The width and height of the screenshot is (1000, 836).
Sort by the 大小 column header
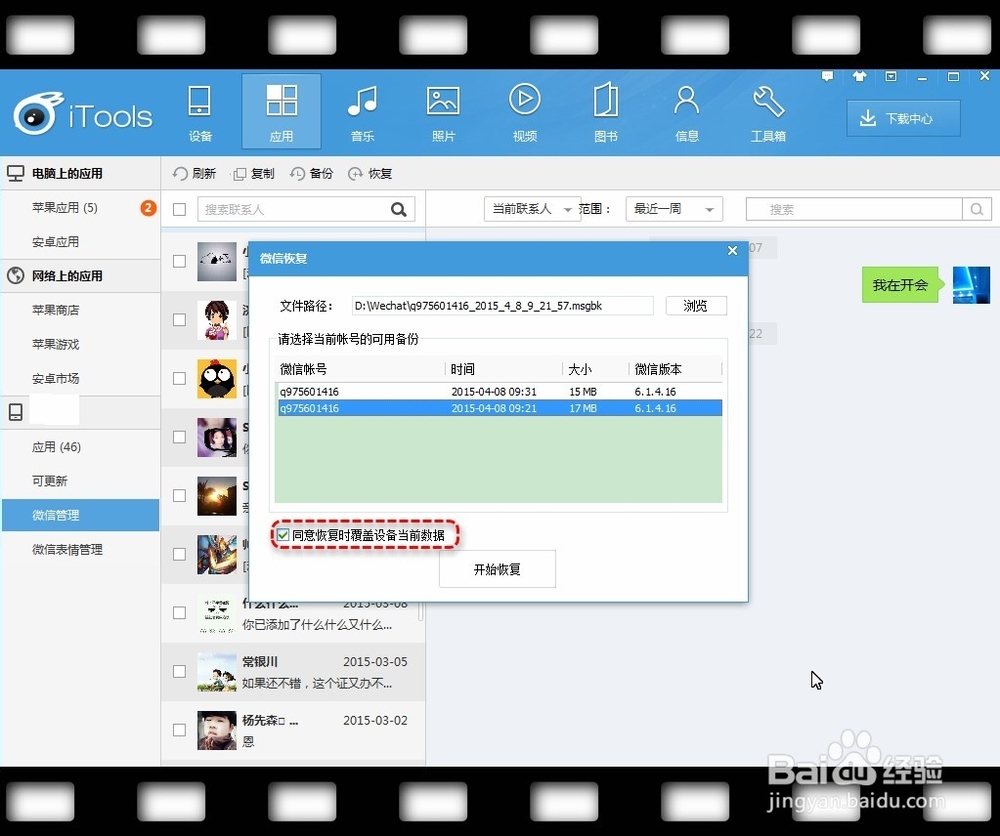point(596,369)
